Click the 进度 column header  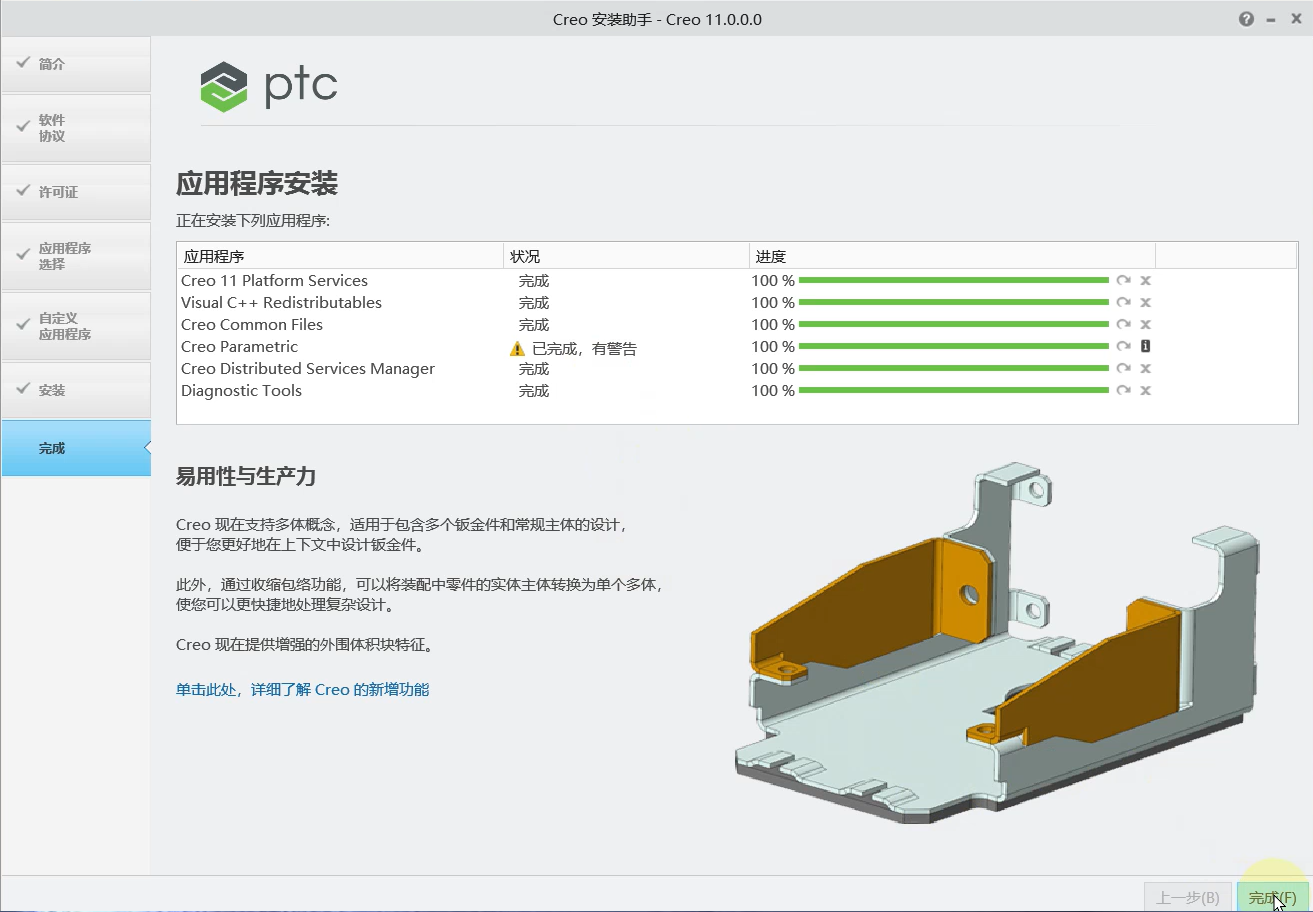pos(952,256)
